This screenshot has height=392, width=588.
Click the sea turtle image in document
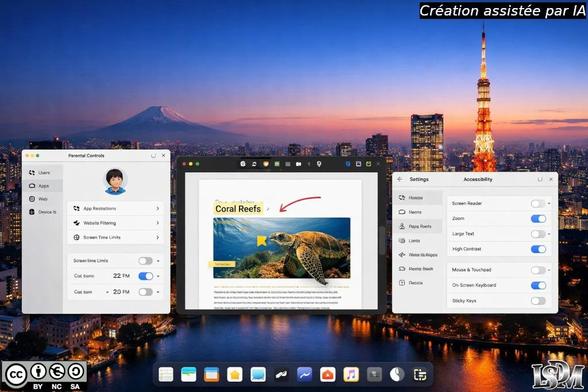pos(282,248)
